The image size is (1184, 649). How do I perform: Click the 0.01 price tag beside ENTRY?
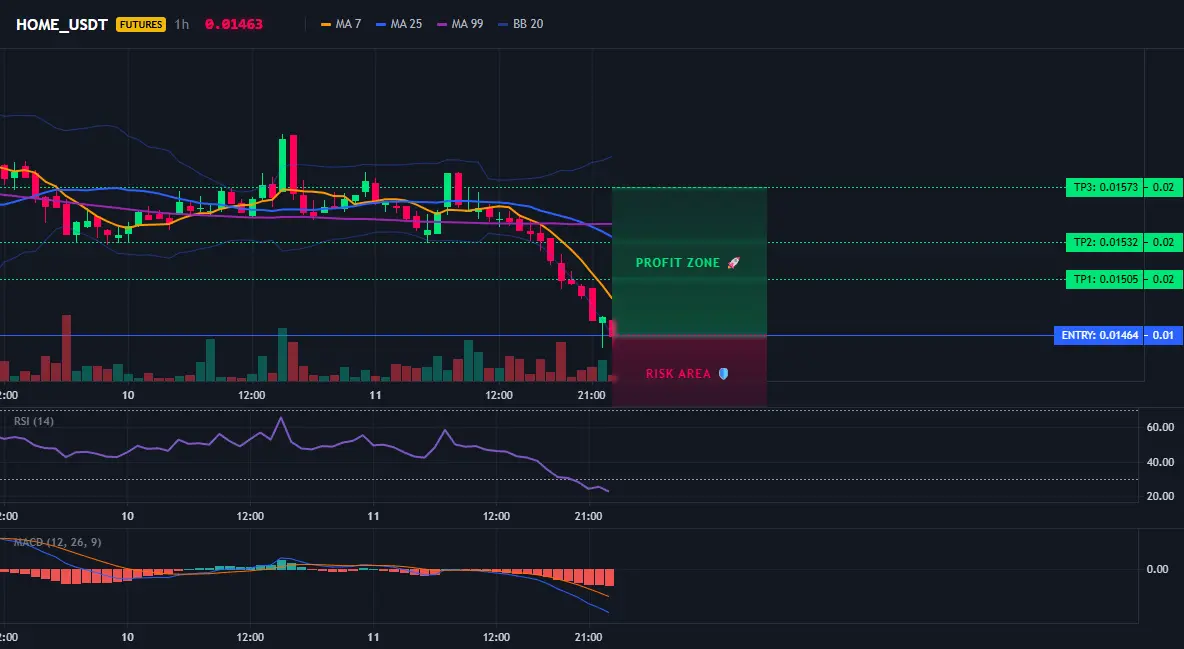click(1164, 335)
